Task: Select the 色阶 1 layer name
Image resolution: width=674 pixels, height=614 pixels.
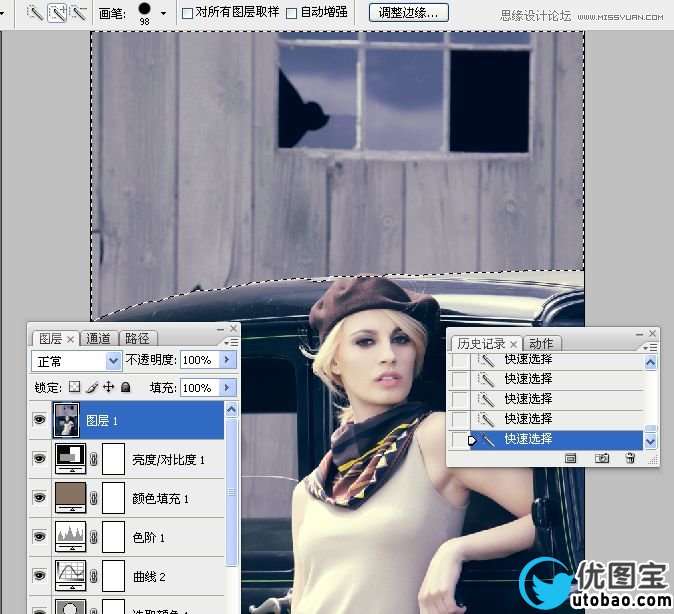Action: point(148,537)
